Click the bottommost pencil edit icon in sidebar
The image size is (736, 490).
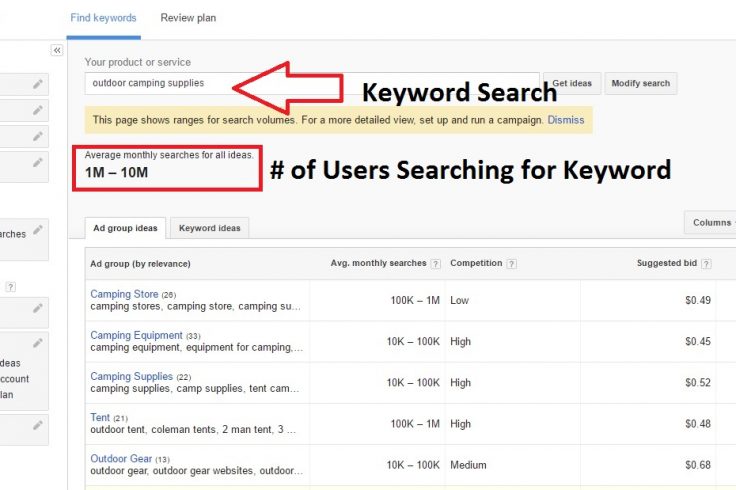pyautogui.click(x=38, y=425)
